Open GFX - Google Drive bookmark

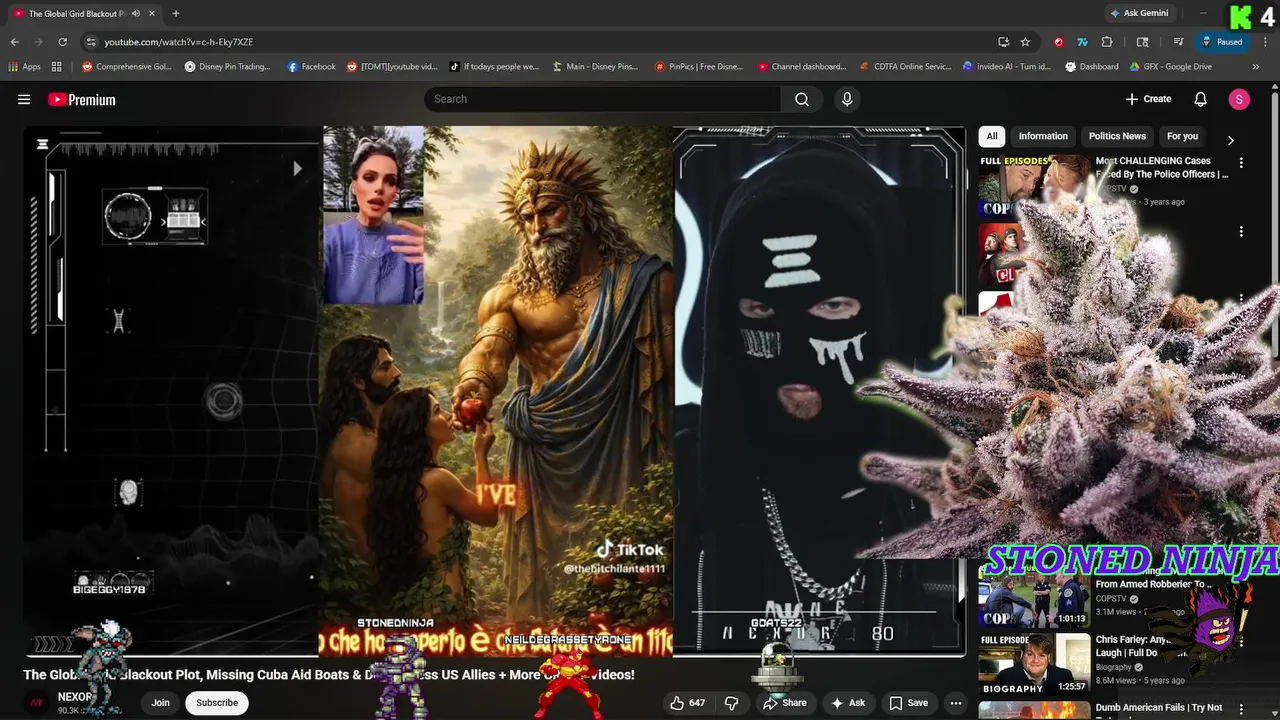coord(1170,67)
